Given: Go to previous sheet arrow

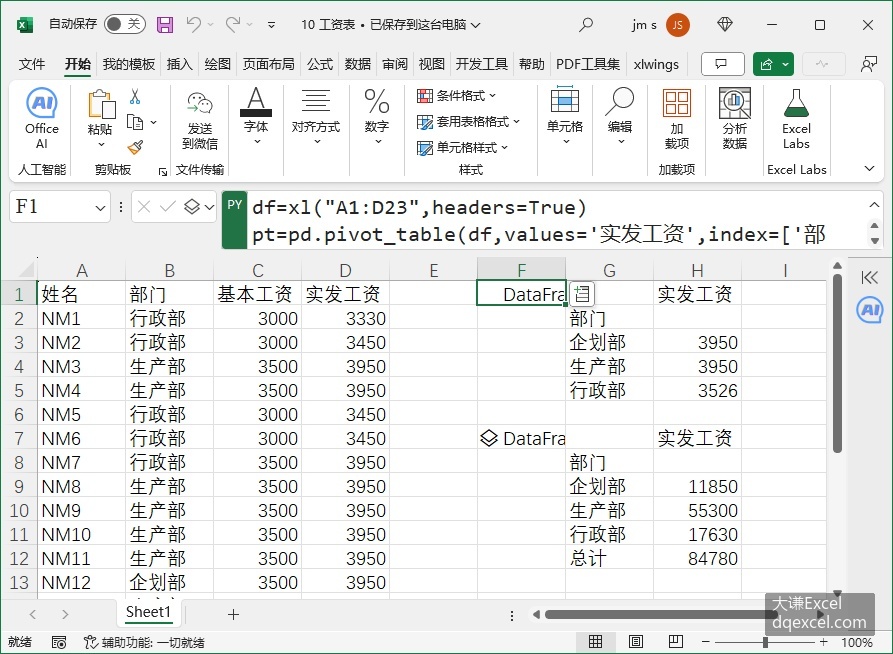Looking at the screenshot, I should point(32,614).
